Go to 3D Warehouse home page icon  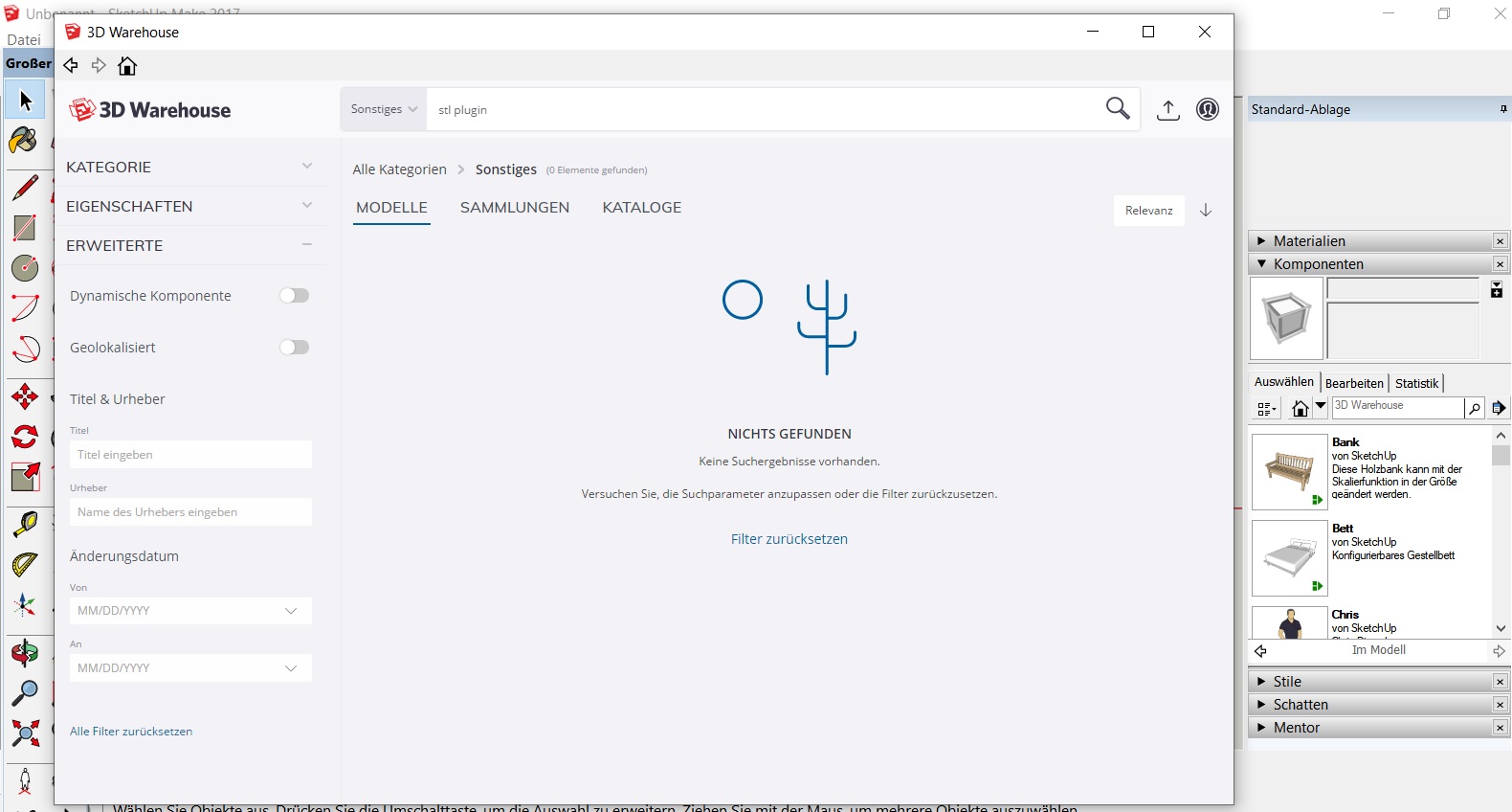point(127,66)
